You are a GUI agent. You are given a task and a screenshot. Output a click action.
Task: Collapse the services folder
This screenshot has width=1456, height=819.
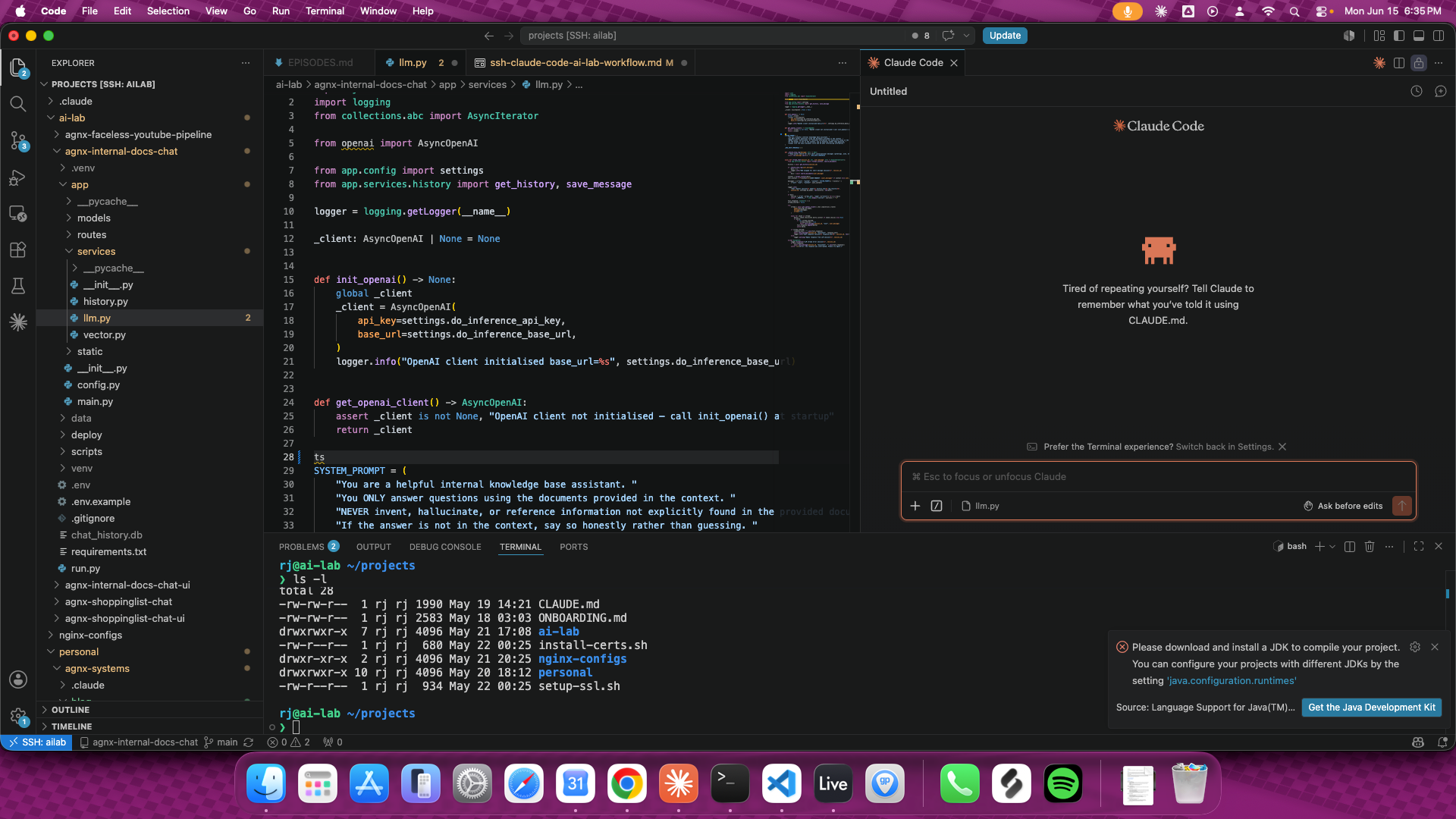point(96,251)
